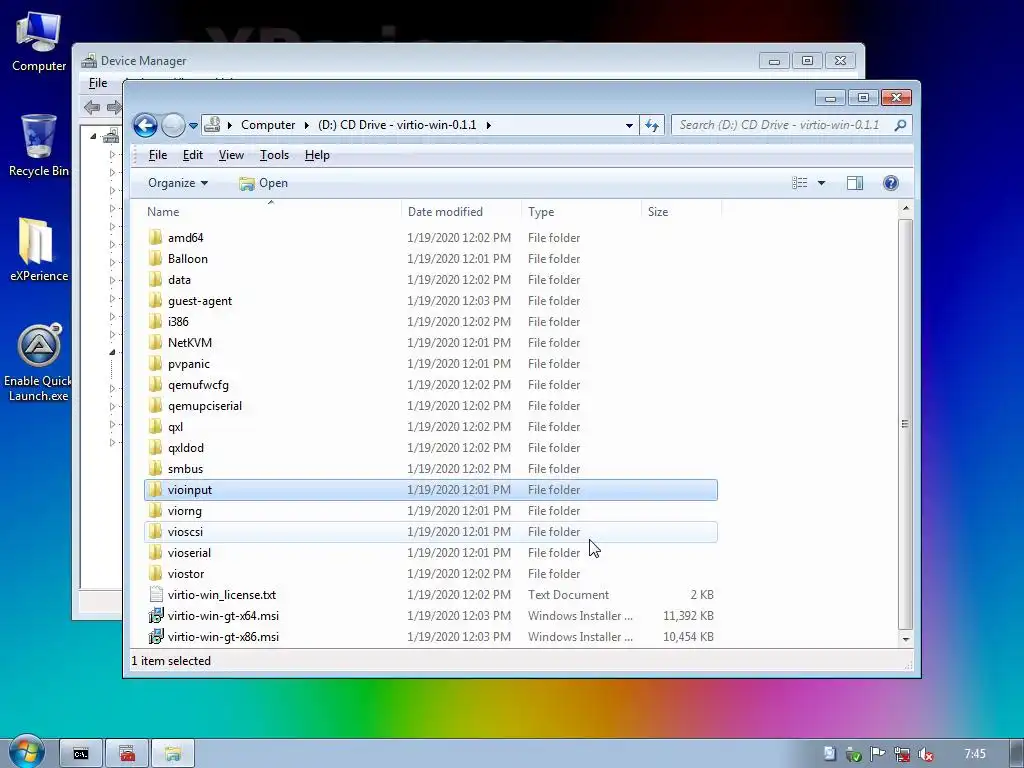Image resolution: width=1024 pixels, height=768 pixels.
Task: Select the smbus folder
Action: click(431, 469)
